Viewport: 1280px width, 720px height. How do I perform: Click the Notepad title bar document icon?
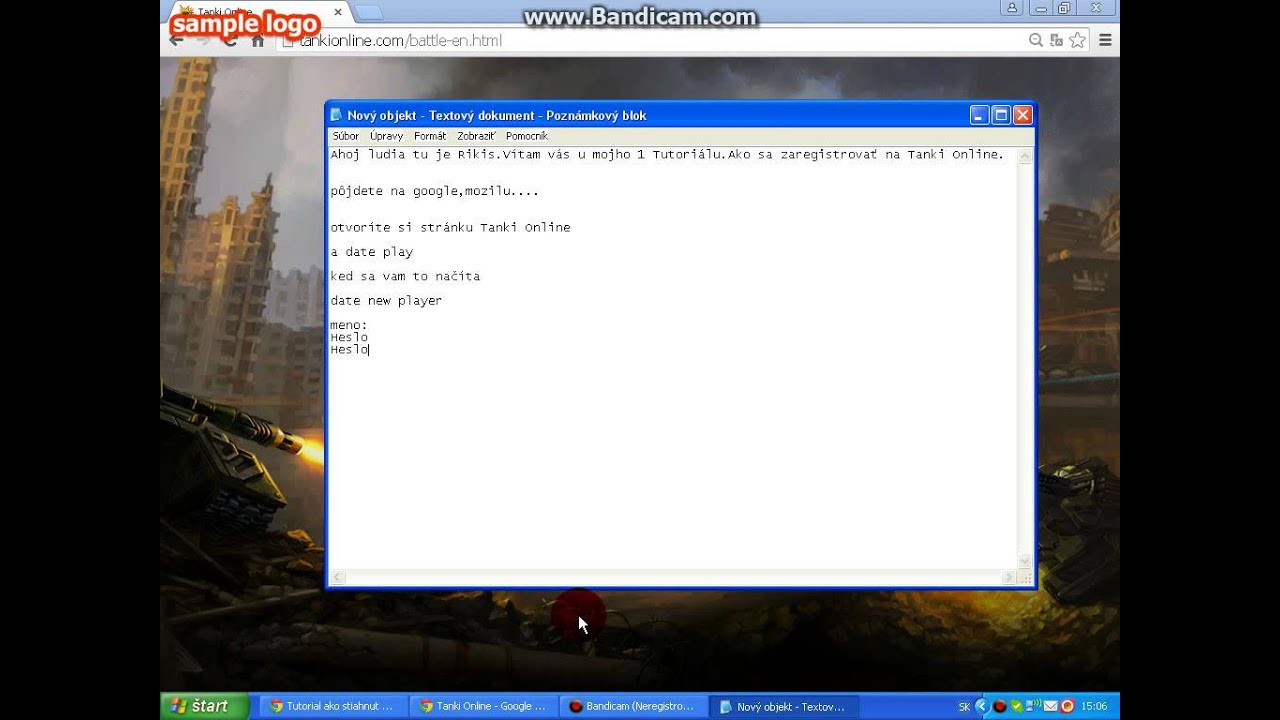(337, 115)
